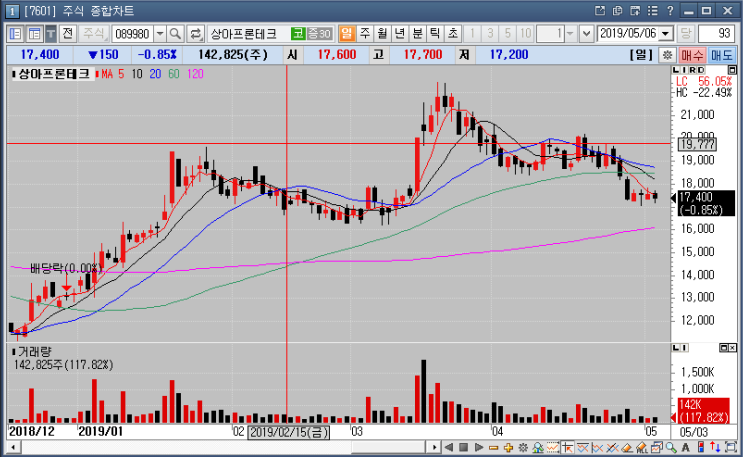Switch to 주 weekly chart period
This screenshot has height=457, width=743.
[364, 34]
